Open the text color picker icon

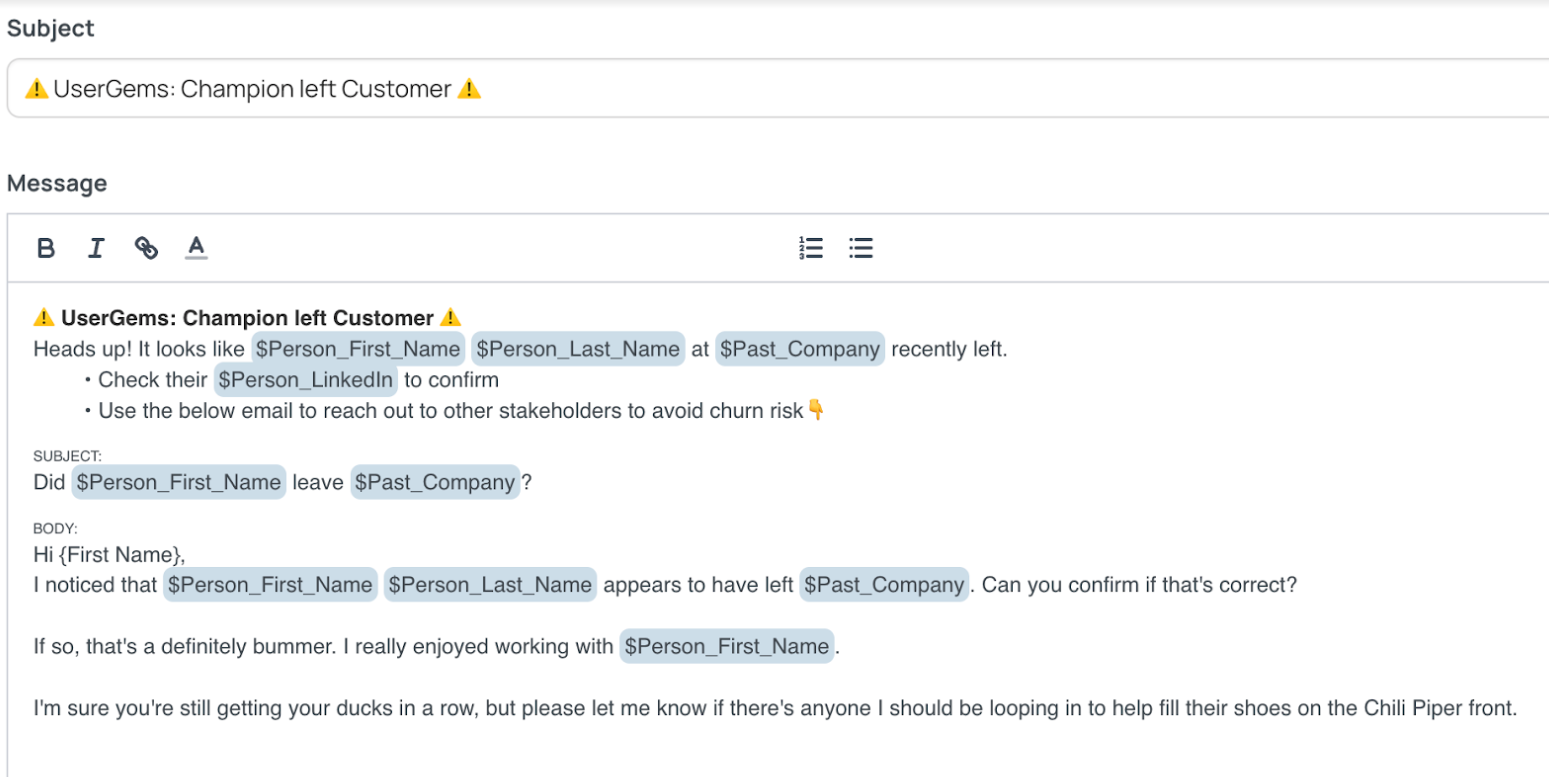click(196, 247)
